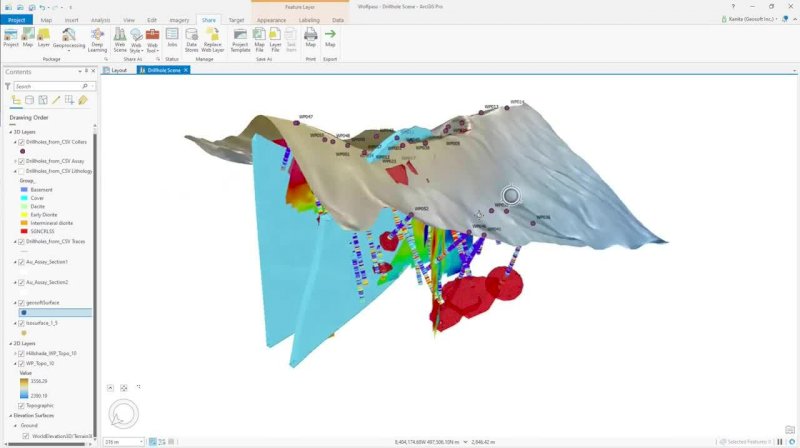800x448 pixels.
Task: Select the Geoprocessing package icon
Action: pos(69,40)
